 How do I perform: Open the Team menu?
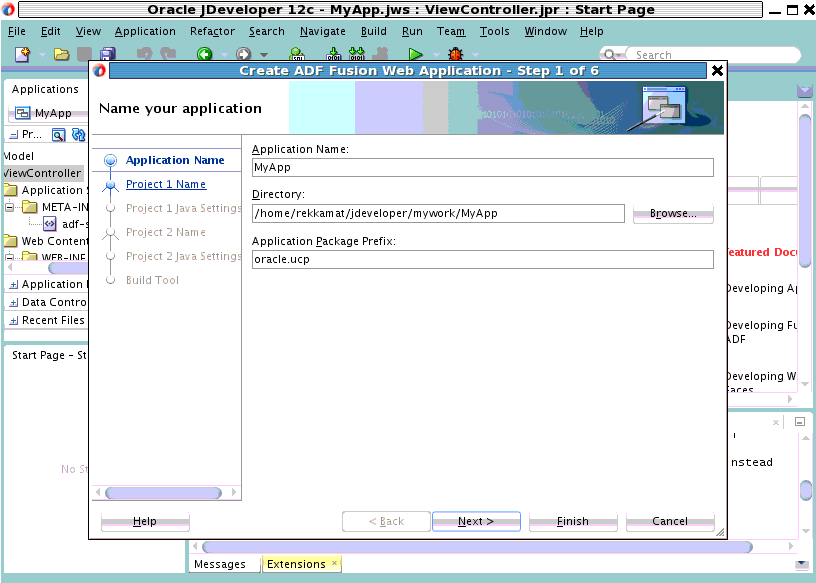[451, 31]
